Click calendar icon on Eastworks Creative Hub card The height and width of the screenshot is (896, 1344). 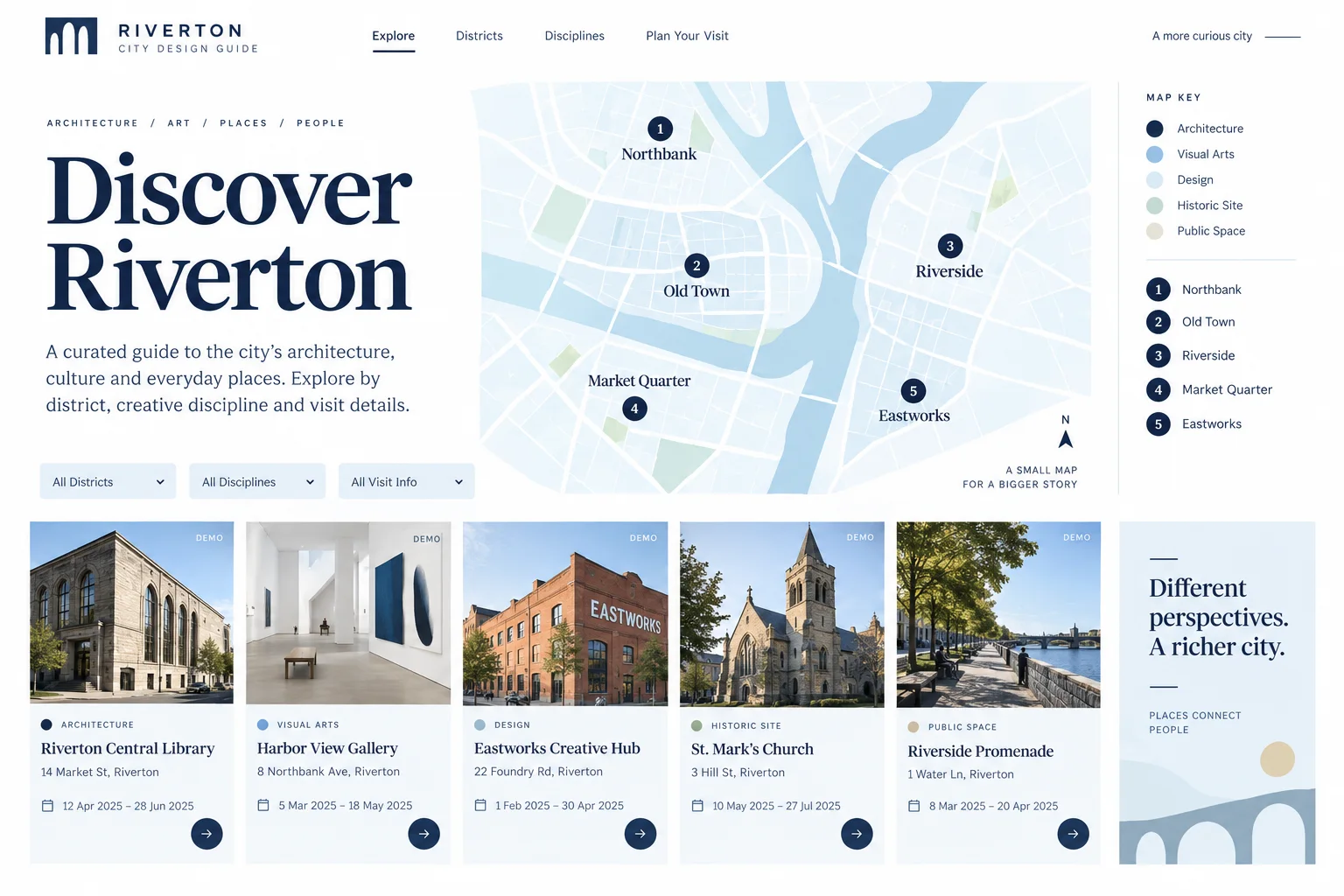(x=480, y=805)
